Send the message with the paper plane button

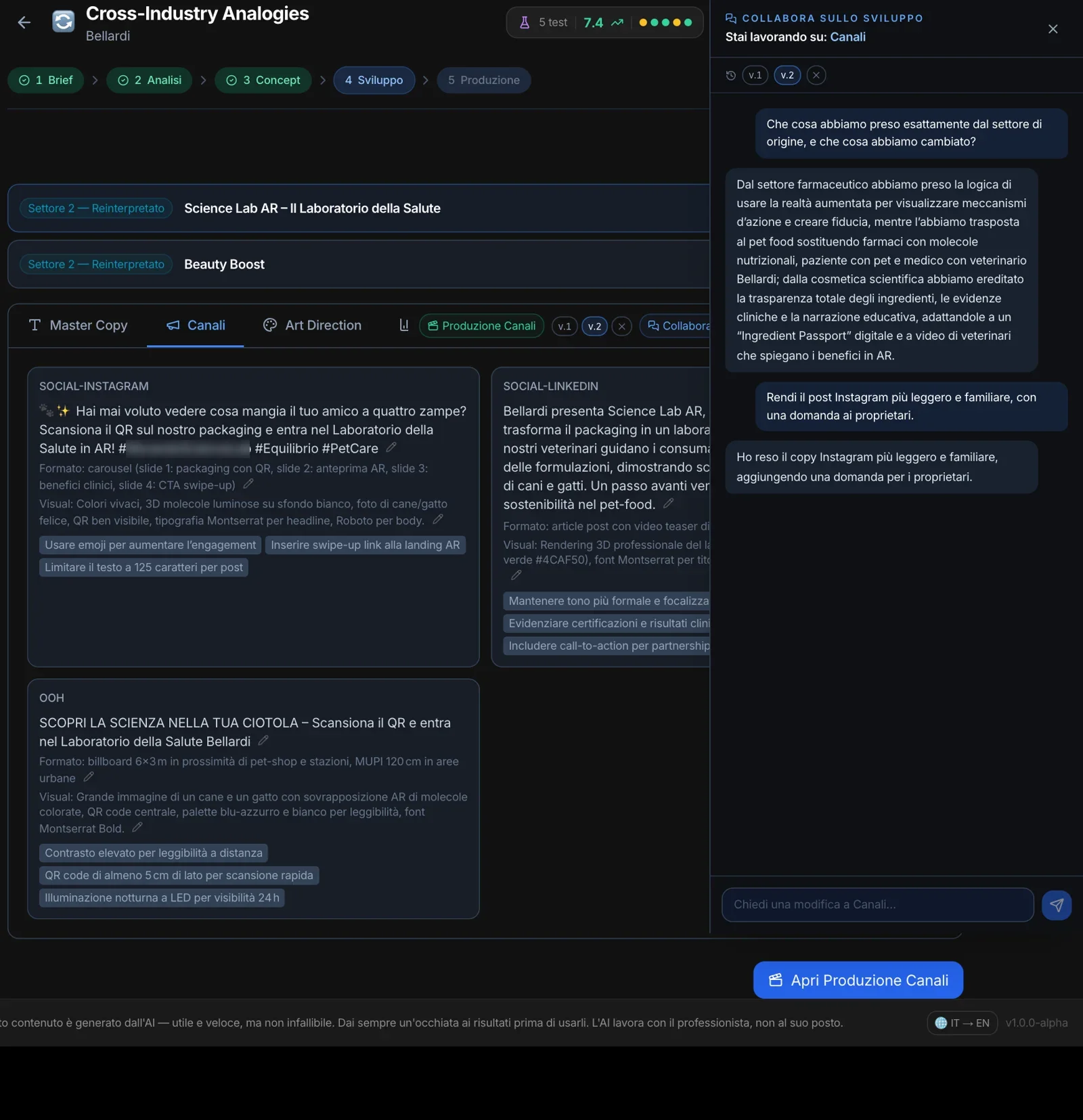[x=1057, y=905]
